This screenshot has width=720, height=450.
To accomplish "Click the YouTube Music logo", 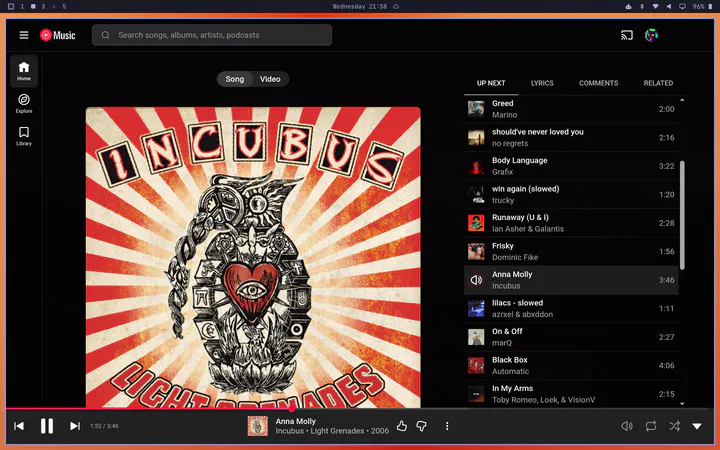I will pyautogui.click(x=57, y=35).
